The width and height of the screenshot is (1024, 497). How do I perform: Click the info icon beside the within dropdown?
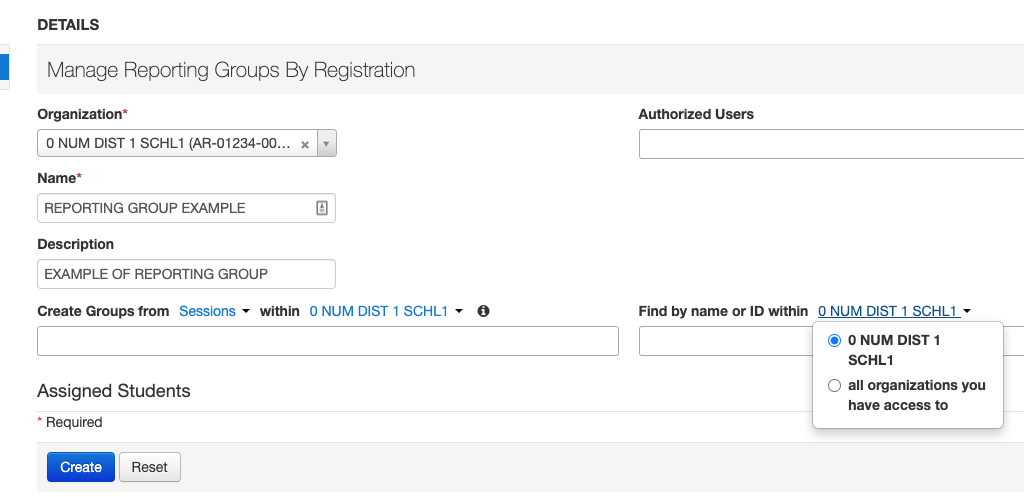pyautogui.click(x=484, y=311)
